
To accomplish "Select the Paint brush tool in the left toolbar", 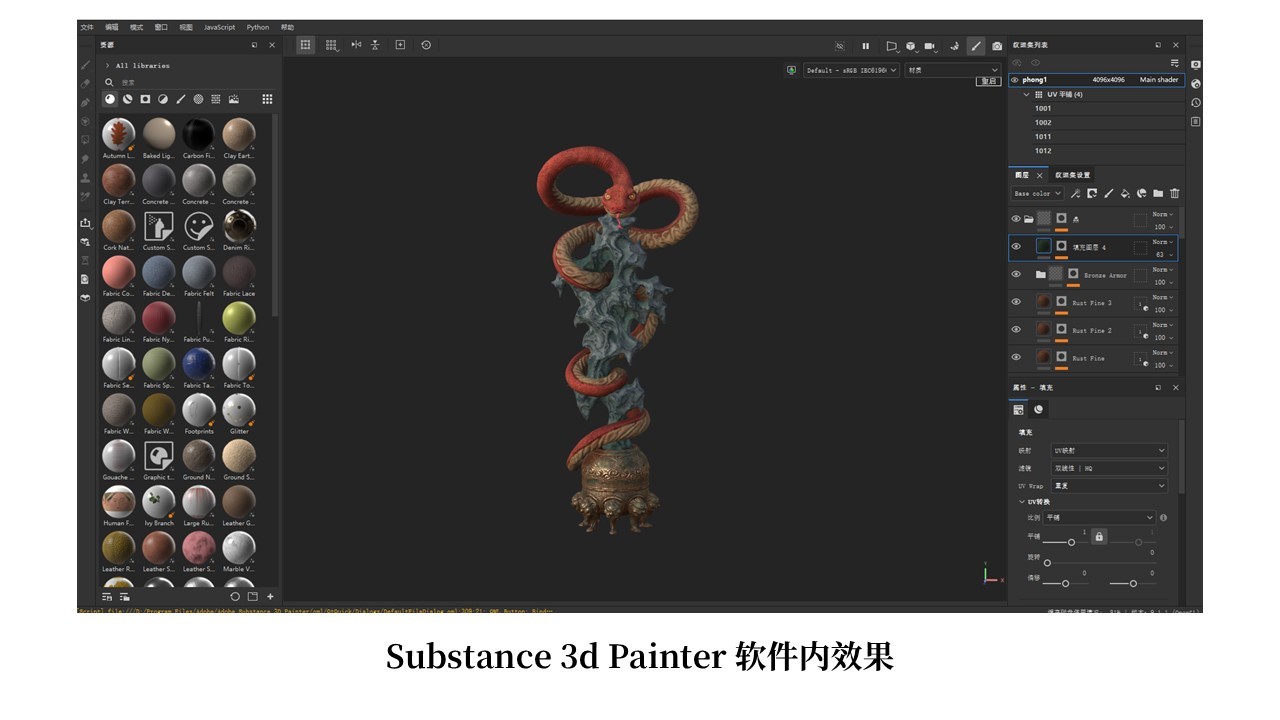I will click(x=84, y=65).
